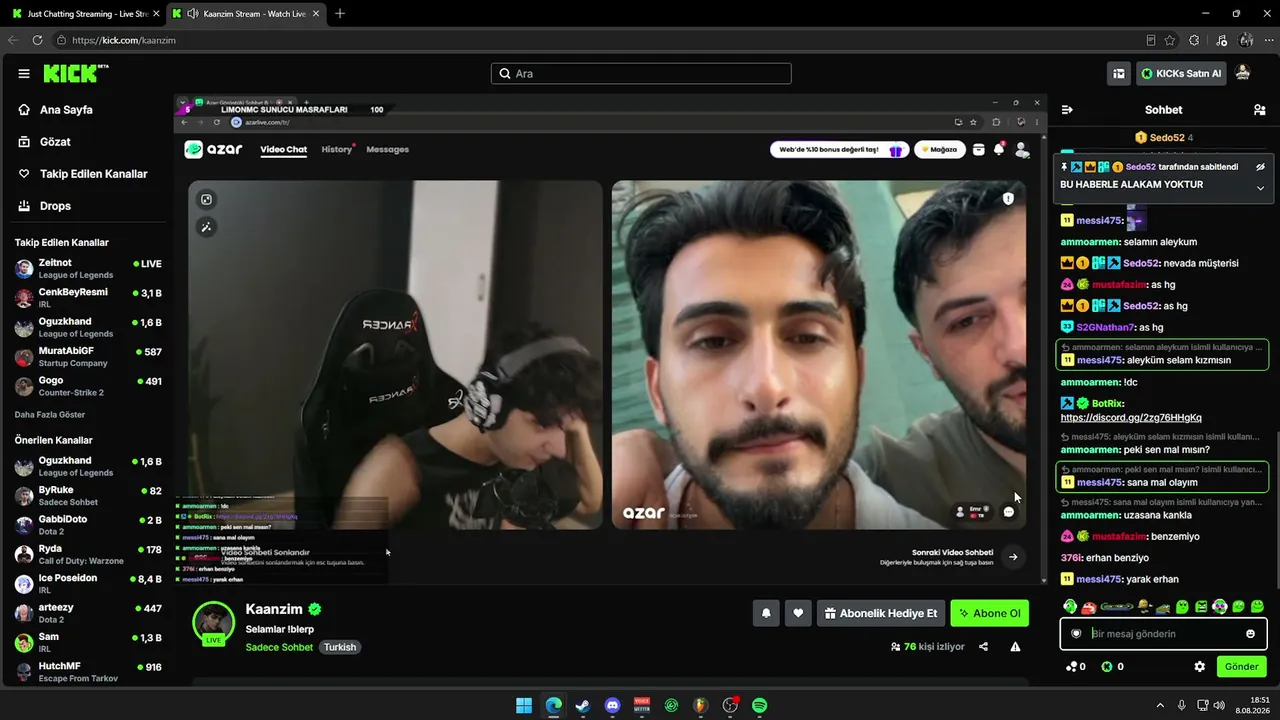Click the Ara search field
Image resolution: width=1280 pixels, height=720 pixels.
click(641, 74)
